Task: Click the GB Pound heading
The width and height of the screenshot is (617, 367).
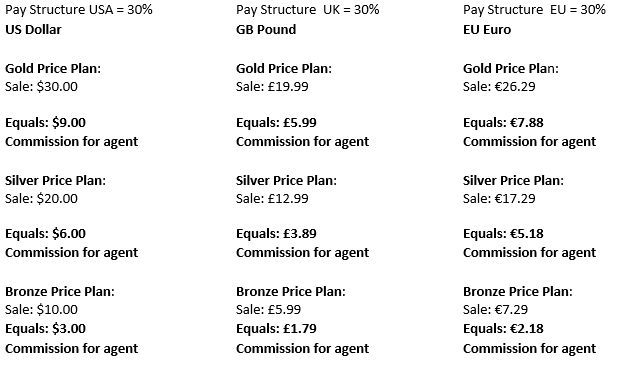Action: (266, 30)
